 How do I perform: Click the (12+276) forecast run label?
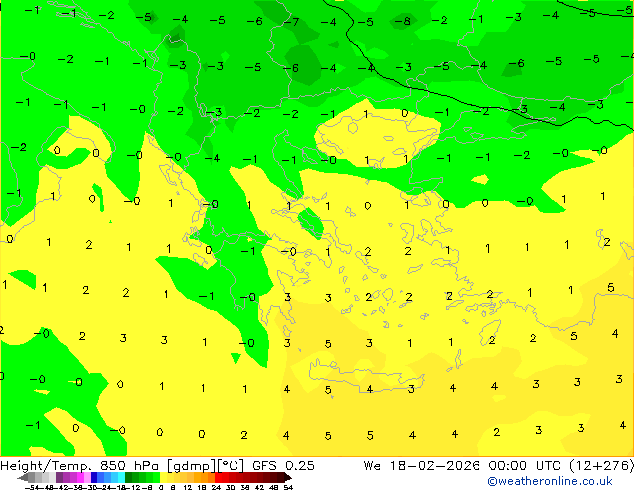click(x=601, y=466)
